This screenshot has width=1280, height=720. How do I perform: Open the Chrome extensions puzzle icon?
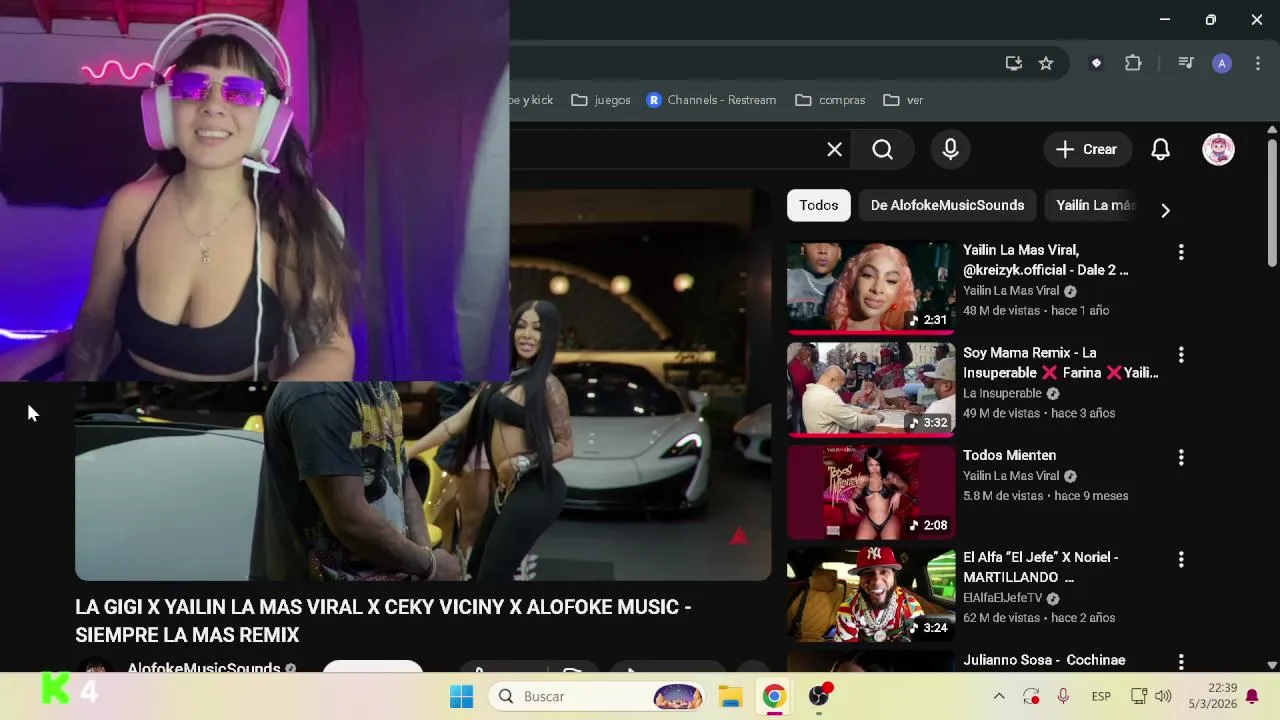click(x=1133, y=63)
